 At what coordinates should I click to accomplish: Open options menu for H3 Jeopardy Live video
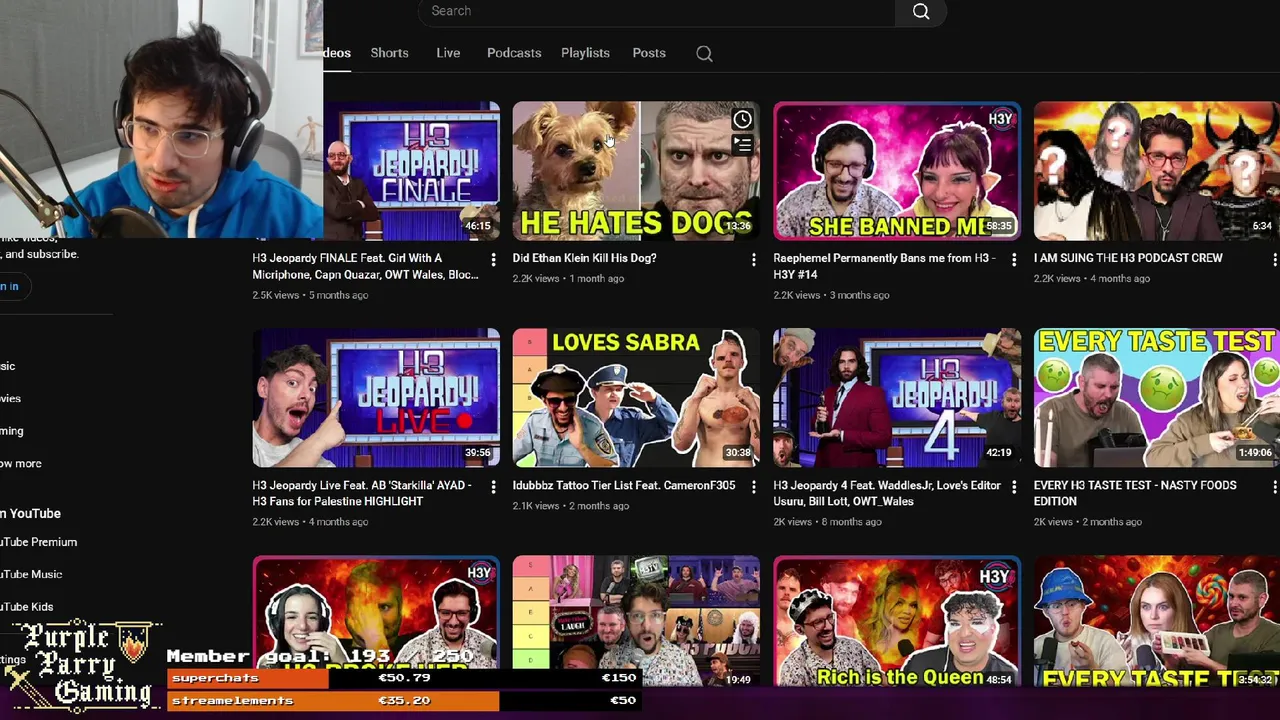(493, 487)
